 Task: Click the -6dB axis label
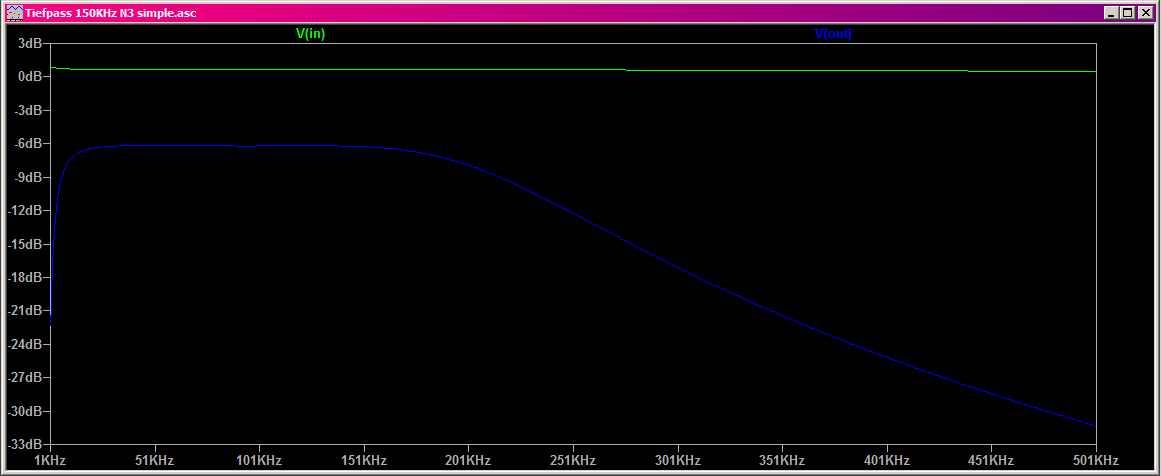[27, 144]
